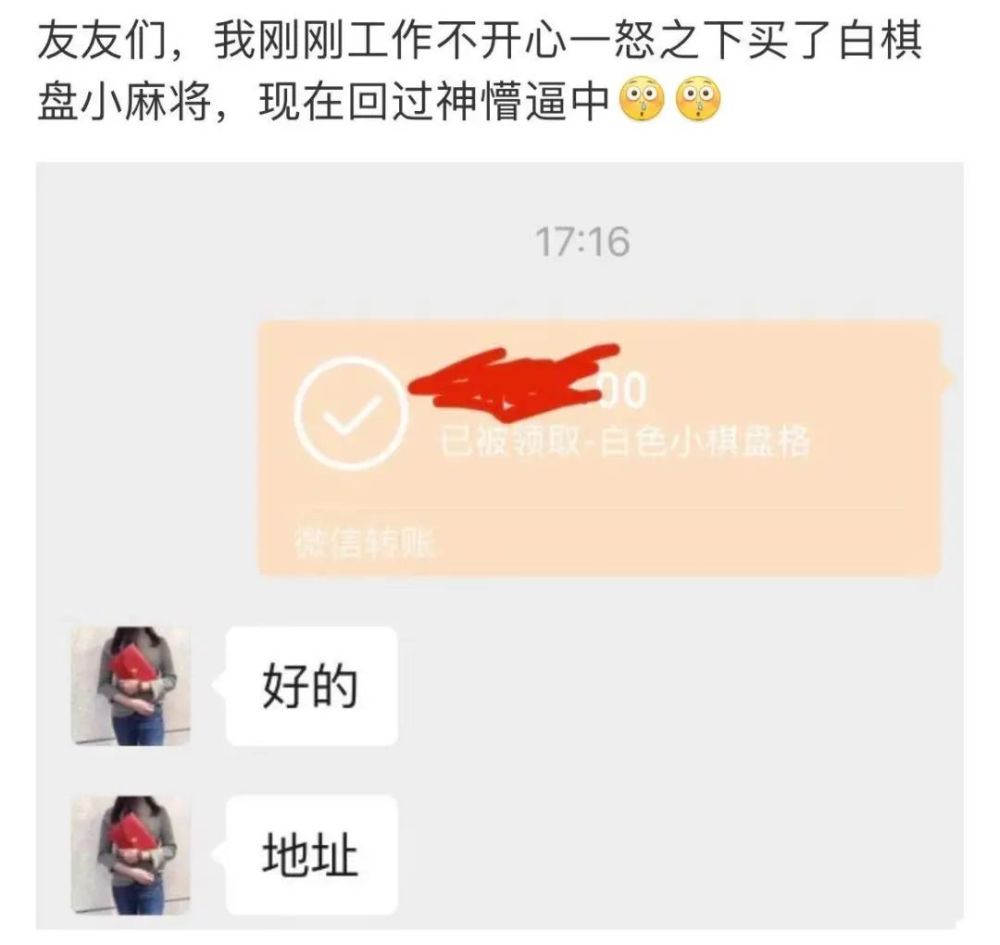Image resolution: width=1000 pixels, height=945 pixels.
Task: Select the 地址 chat bubble
Action: coord(312,854)
